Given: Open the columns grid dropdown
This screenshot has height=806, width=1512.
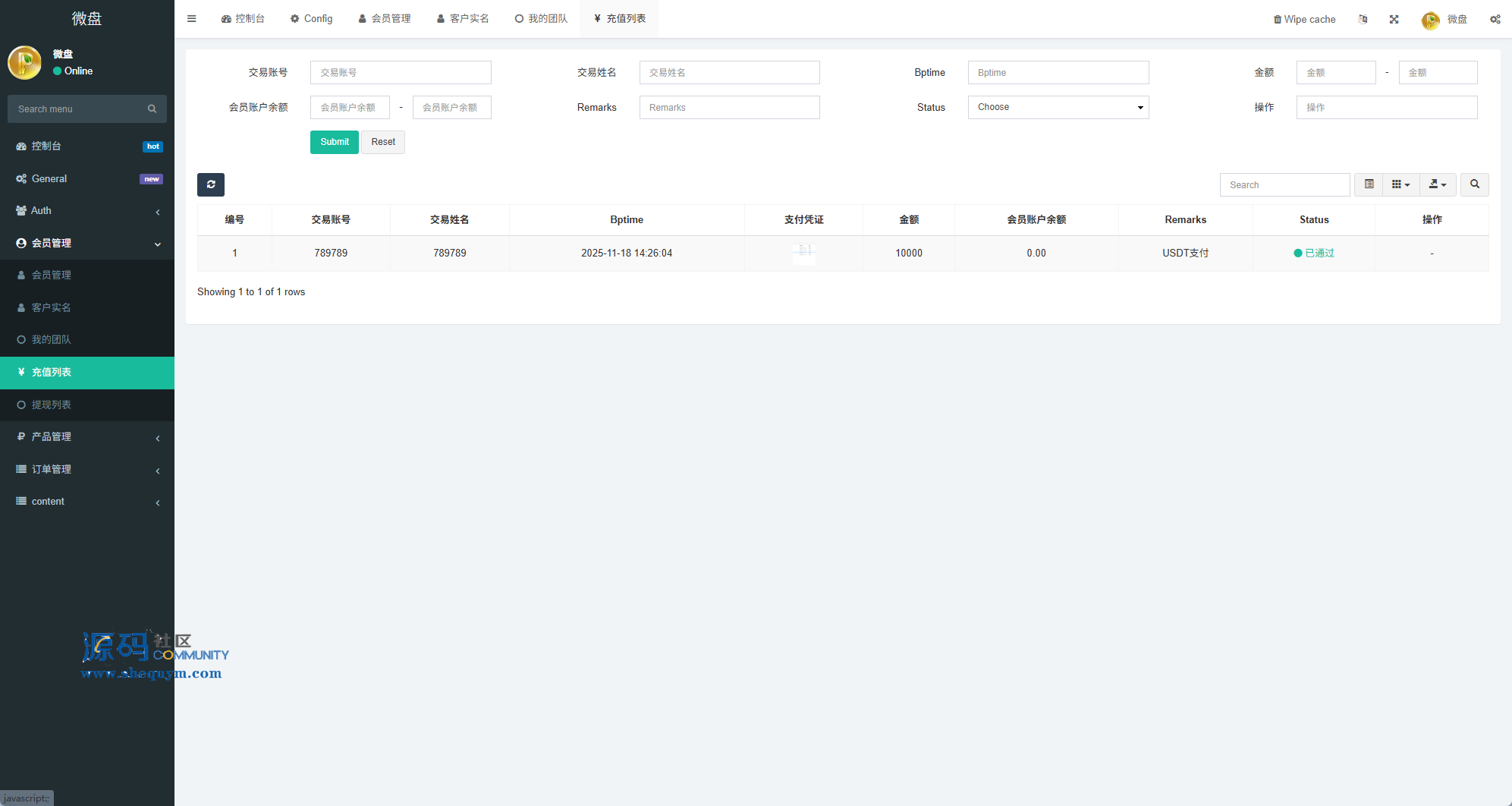Looking at the screenshot, I should tap(1400, 184).
